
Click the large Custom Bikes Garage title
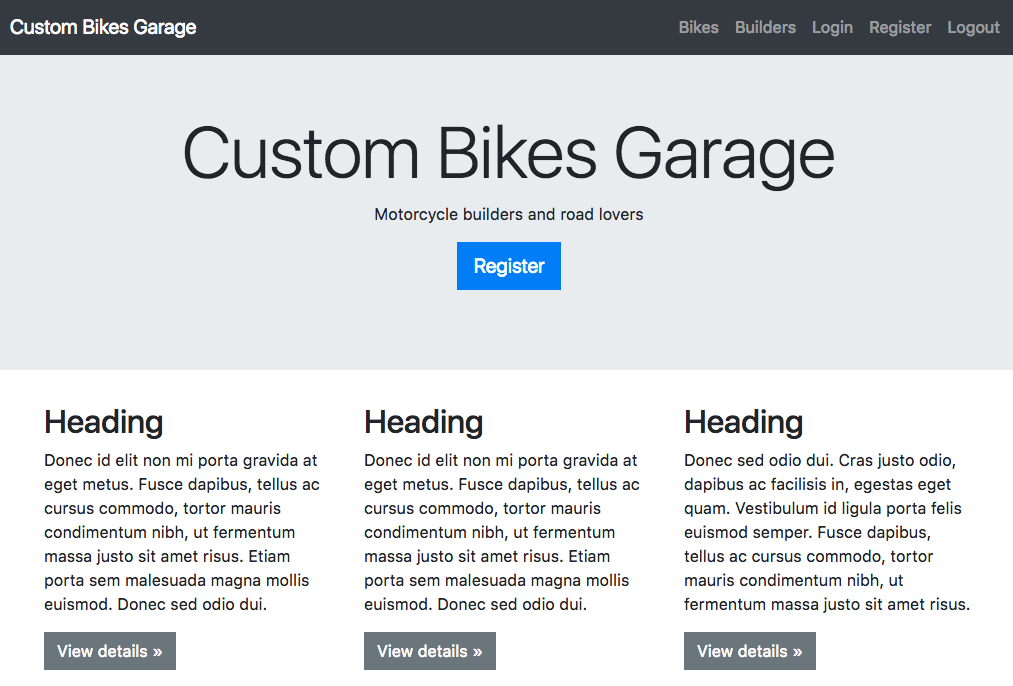(508, 154)
